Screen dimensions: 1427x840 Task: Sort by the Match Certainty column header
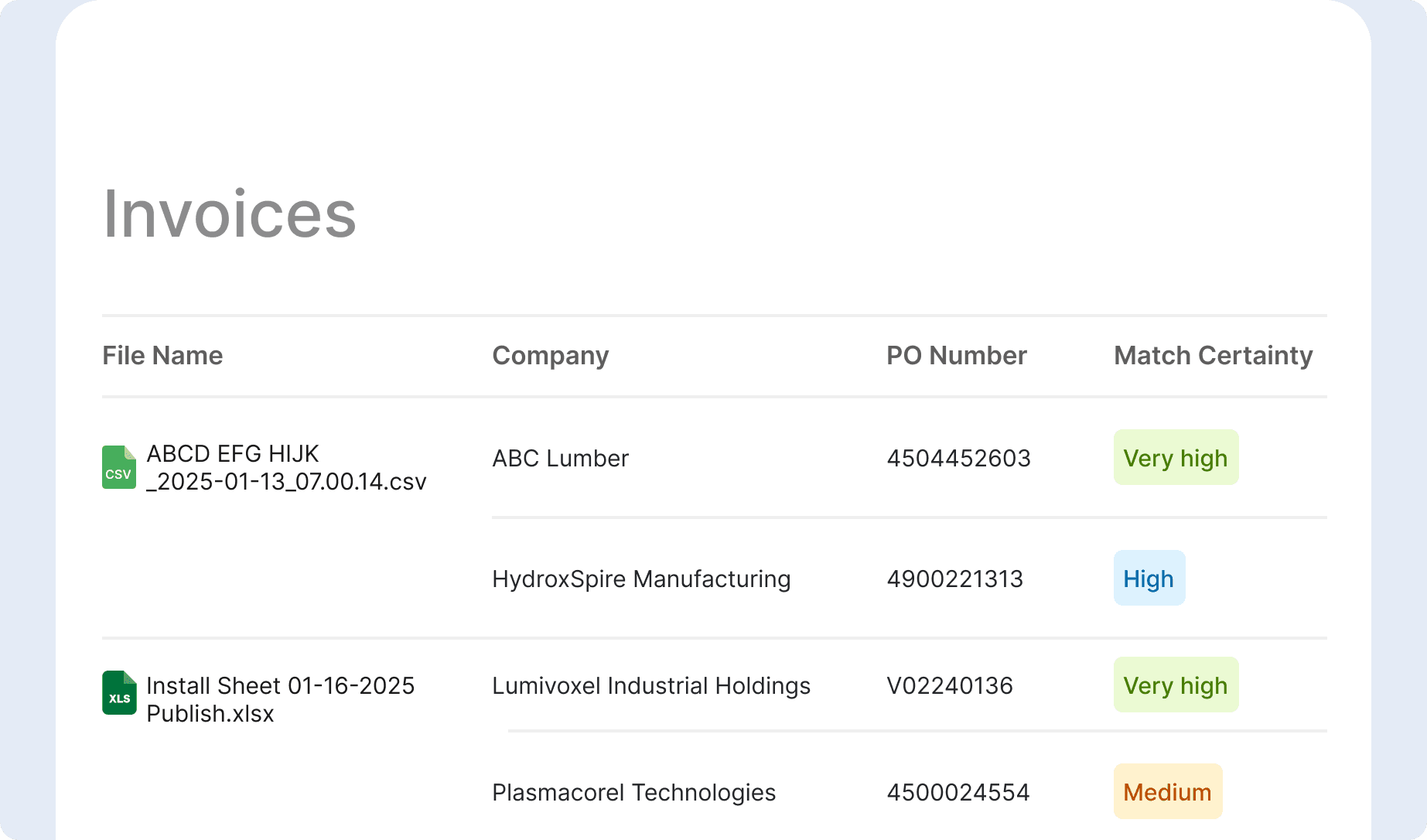[x=1213, y=355]
